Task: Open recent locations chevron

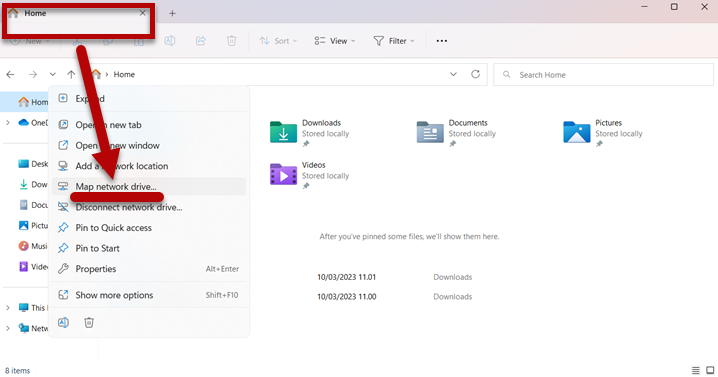Action: [53, 74]
